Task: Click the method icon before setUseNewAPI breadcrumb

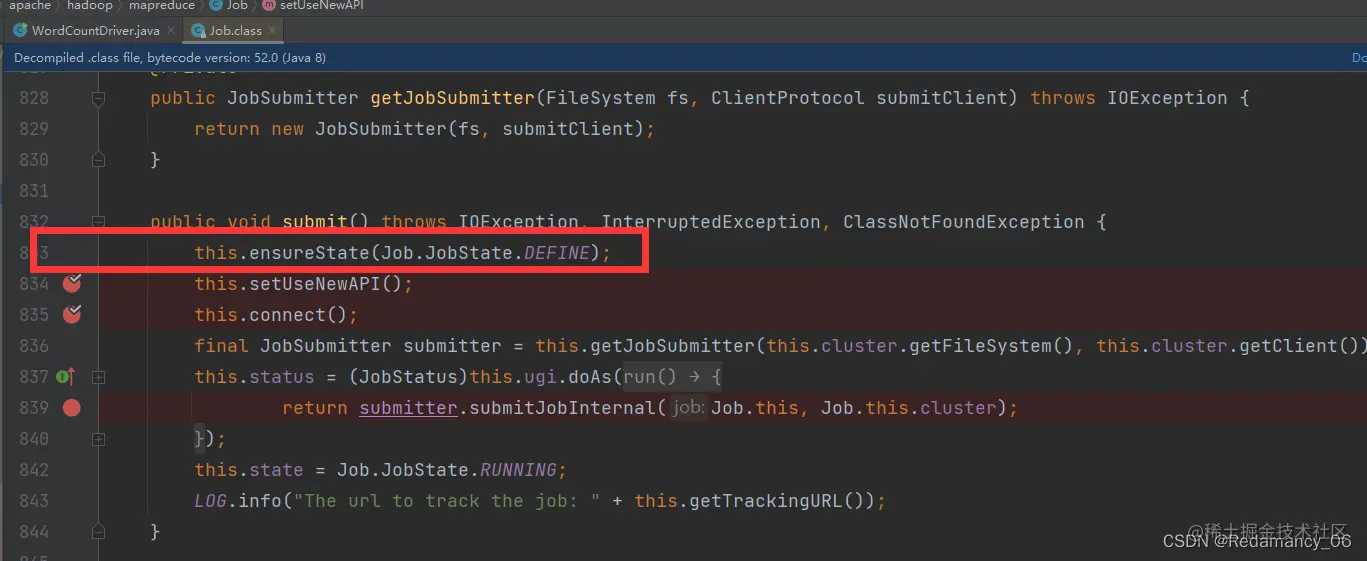Action: pos(268,5)
